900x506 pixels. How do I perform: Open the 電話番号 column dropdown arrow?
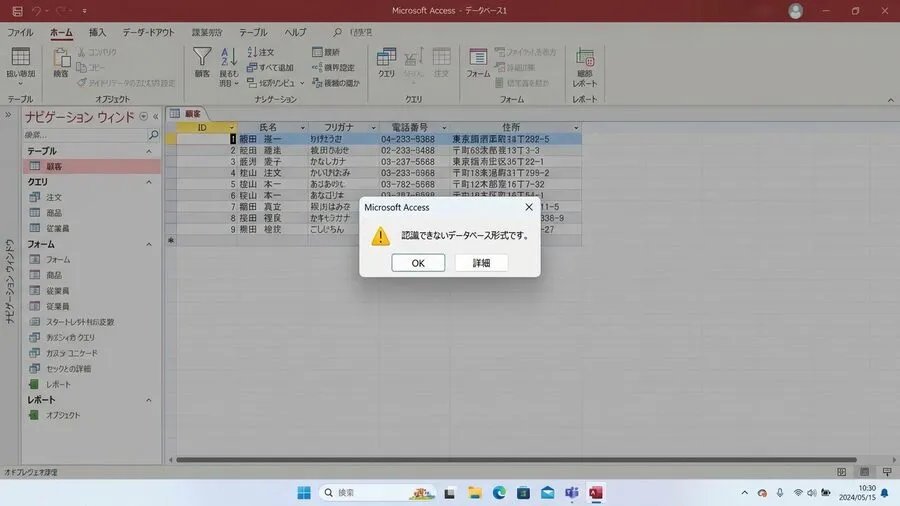coord(444,127)
